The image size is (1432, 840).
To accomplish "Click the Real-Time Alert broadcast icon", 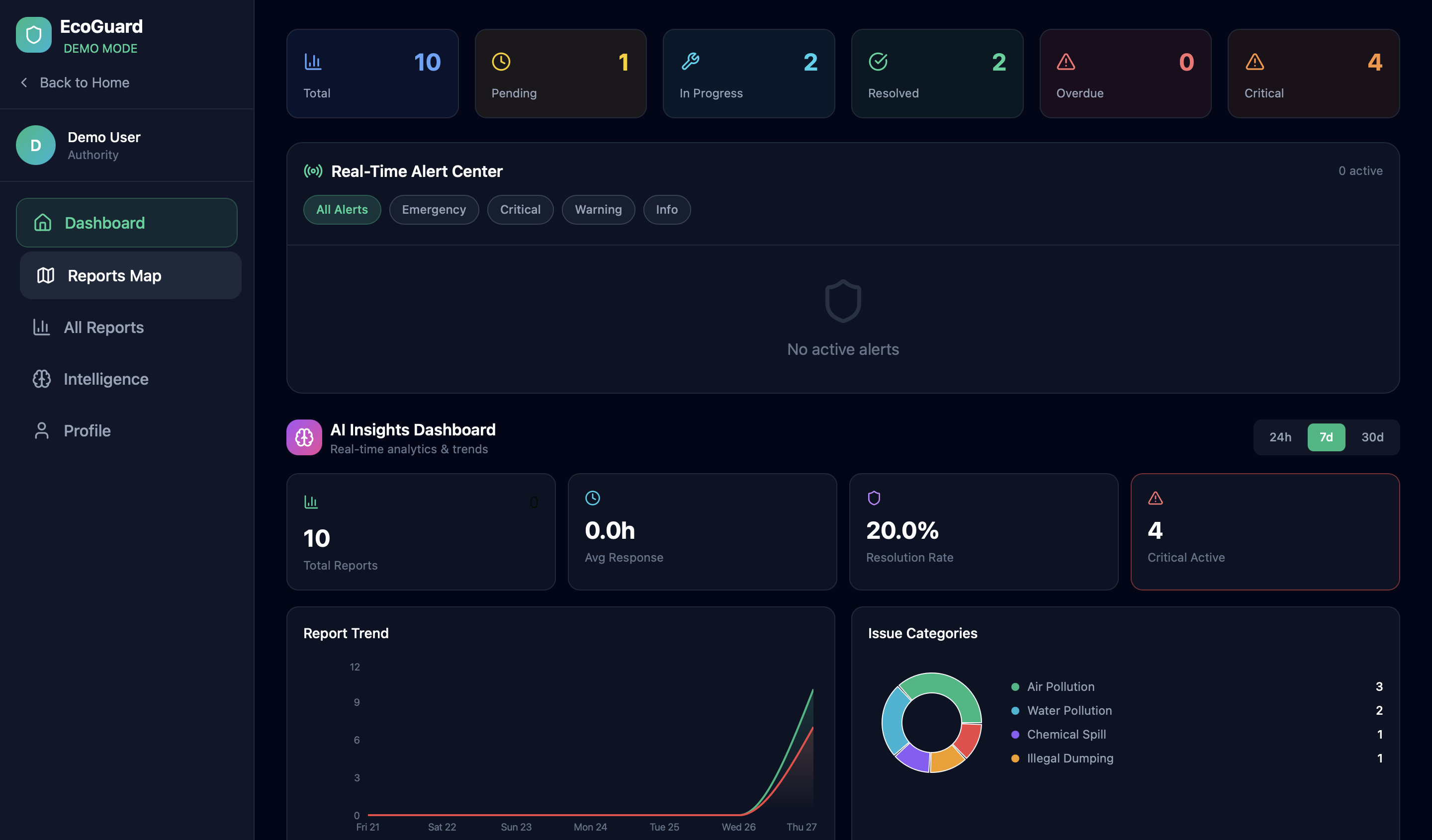I will 313,171.
